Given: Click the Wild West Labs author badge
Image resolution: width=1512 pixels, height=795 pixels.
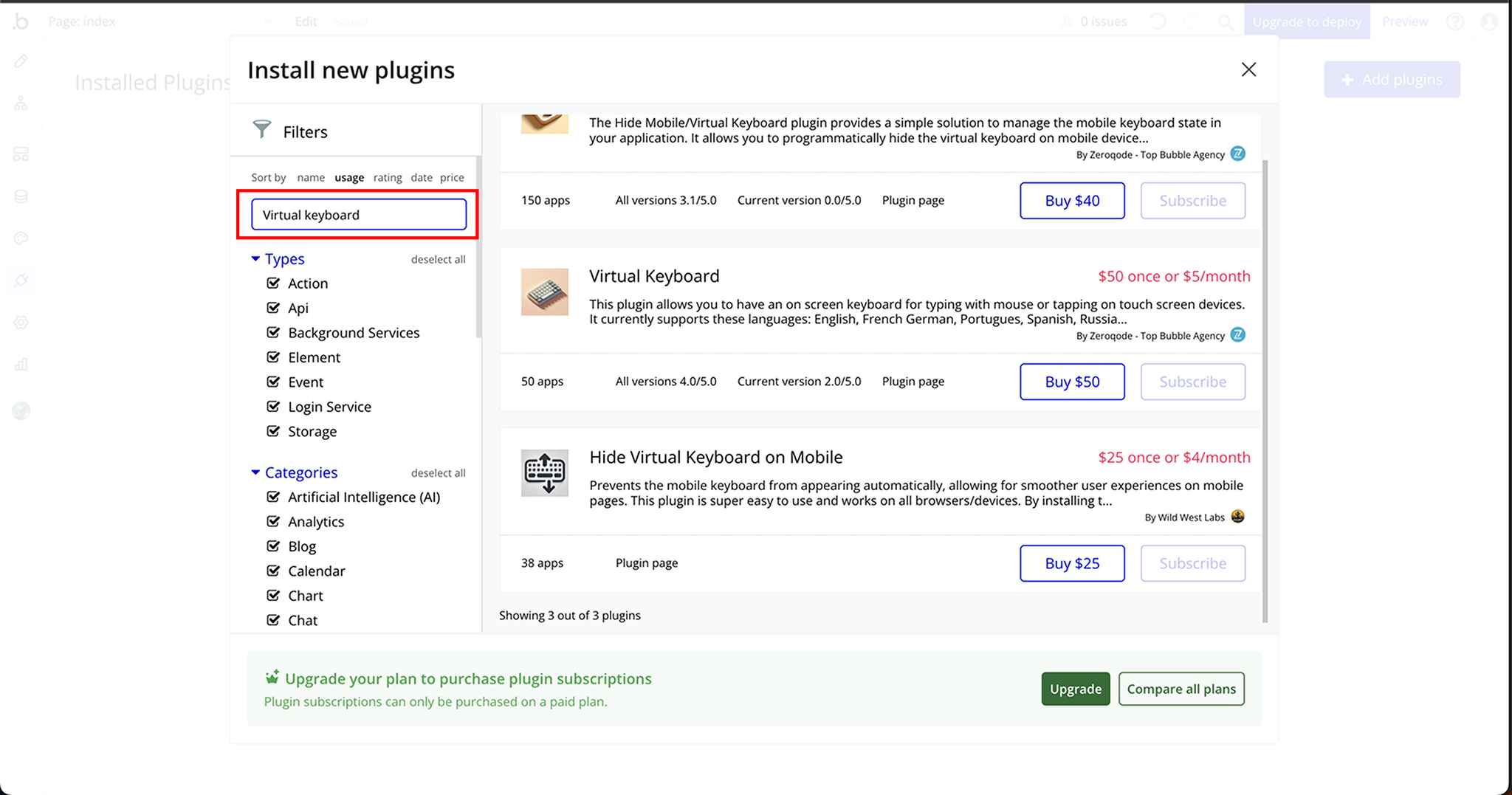Looking at the screenshot, I should tap(1238, 517).
